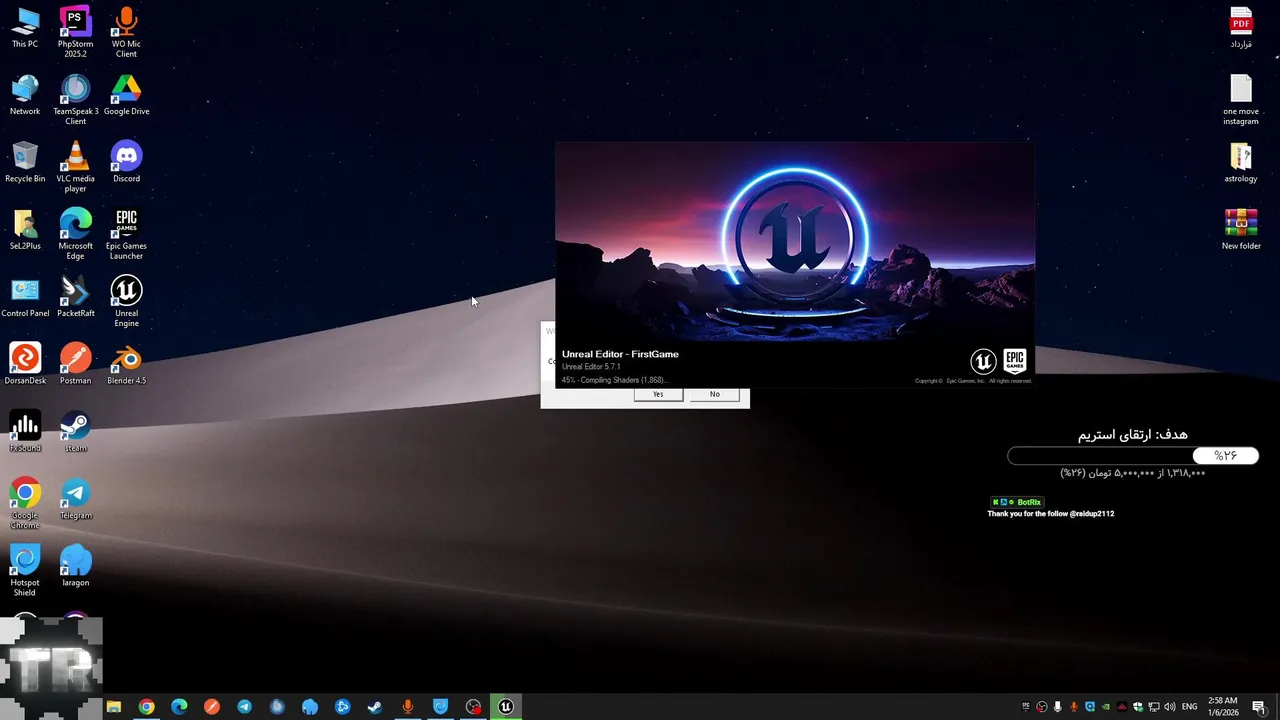
Task: Click the stream goal progress bar
Action: [x=1133, y=456]
